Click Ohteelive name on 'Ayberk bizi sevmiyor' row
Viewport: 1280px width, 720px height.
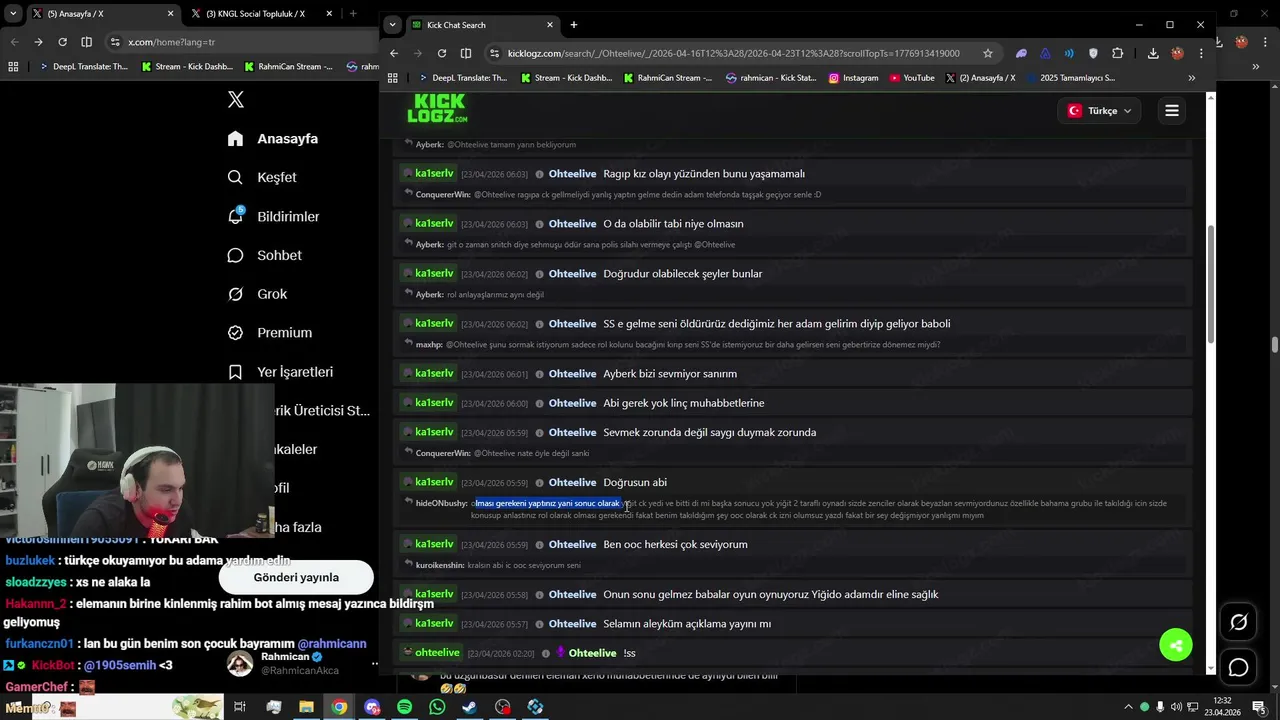click(x=572, y=374)
